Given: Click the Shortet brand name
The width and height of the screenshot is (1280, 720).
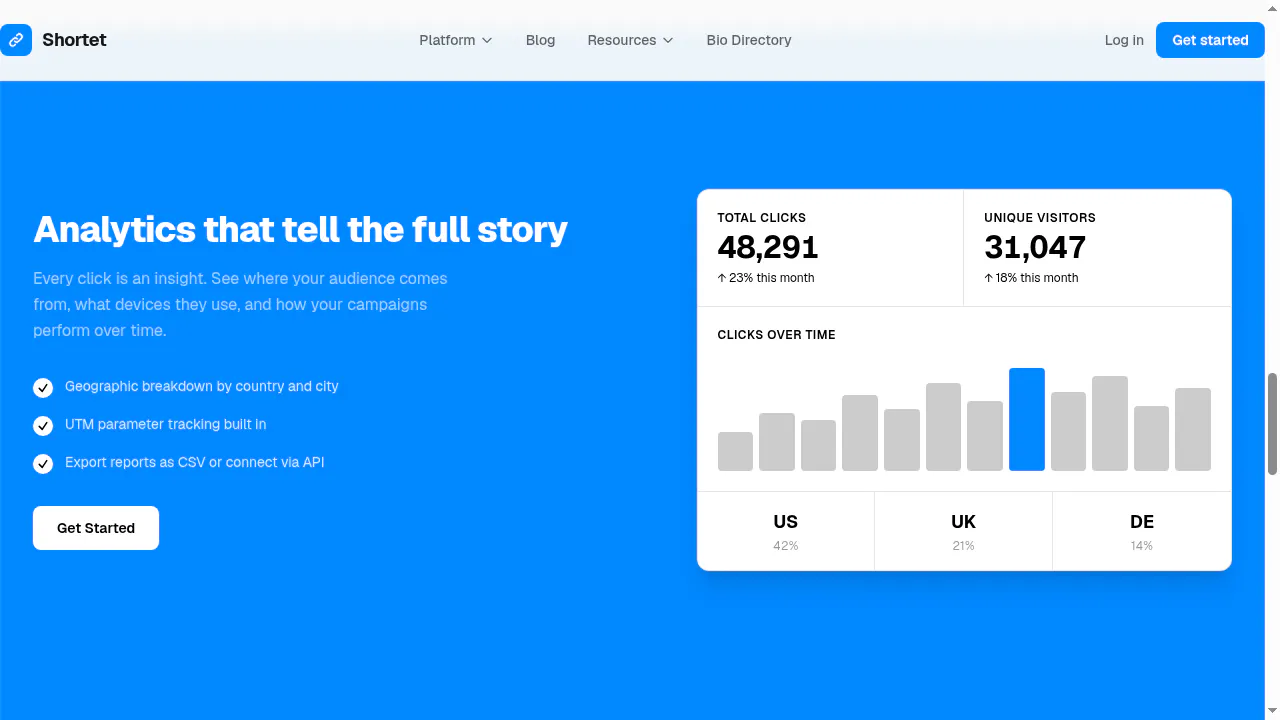Looking at the screenshot, I should click(74, 40).
